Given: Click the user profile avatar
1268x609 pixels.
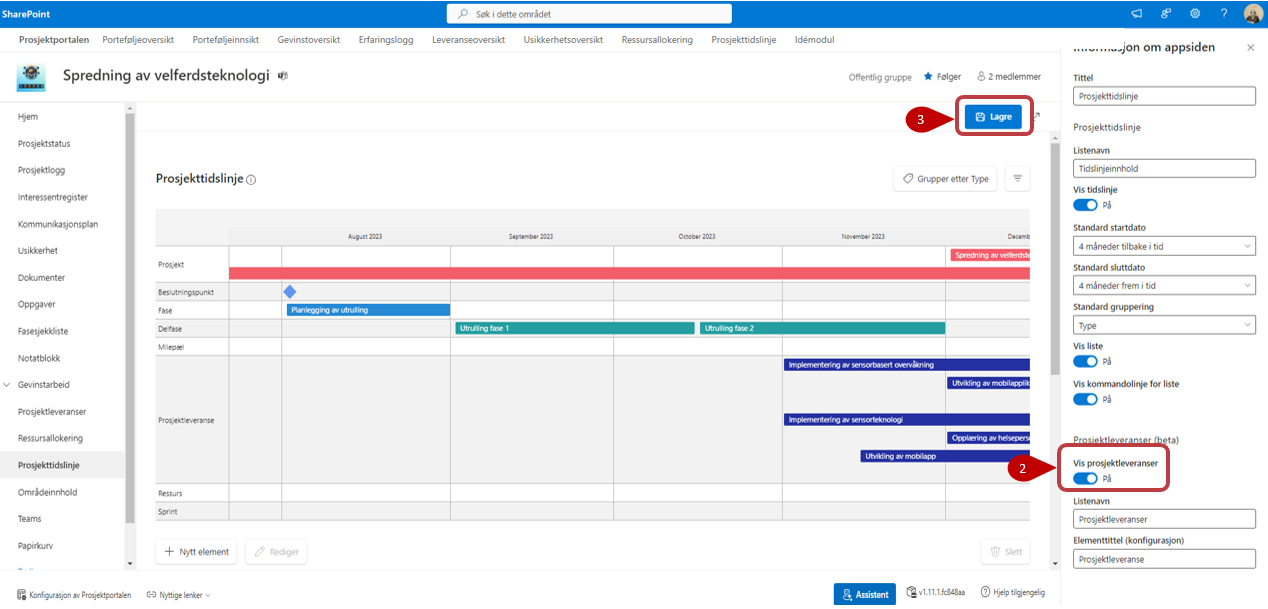Looking at the screenshot, I should 1253,13.
